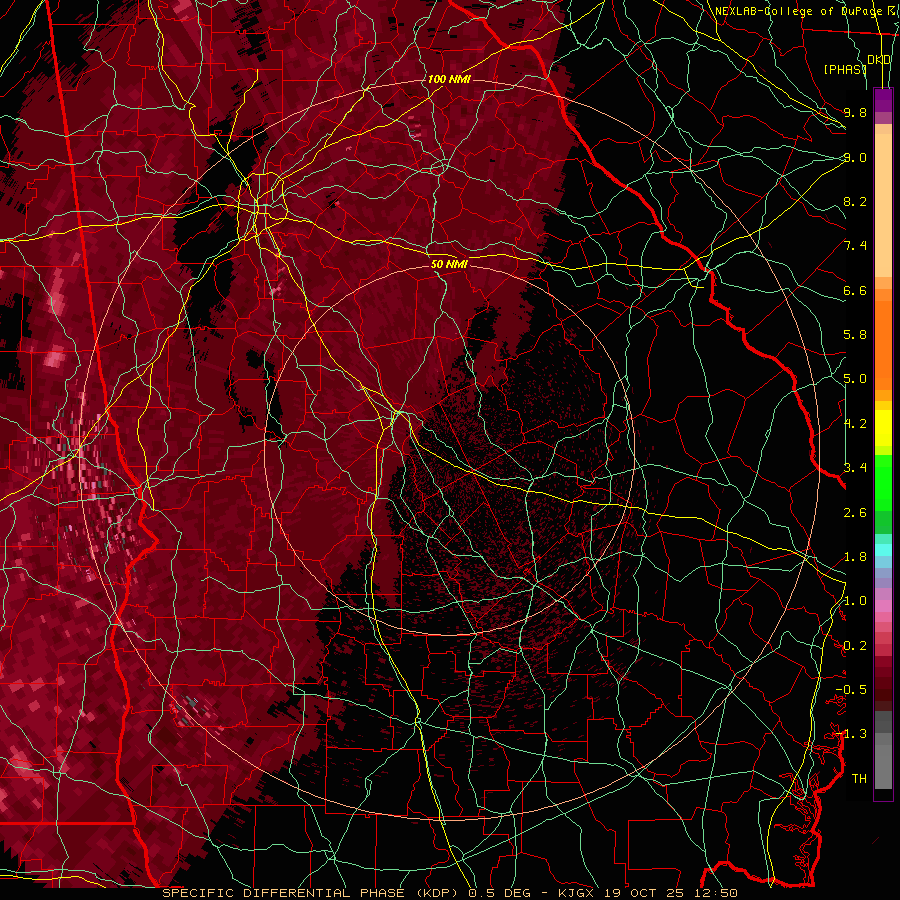Screen dimensions: 900x900
Task: Click the 7.4 legend value
Action: click(855, 246)
